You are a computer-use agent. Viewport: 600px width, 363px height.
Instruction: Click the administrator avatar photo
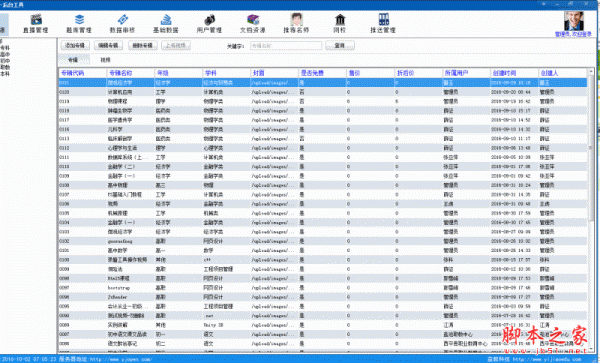coord(574,21)
